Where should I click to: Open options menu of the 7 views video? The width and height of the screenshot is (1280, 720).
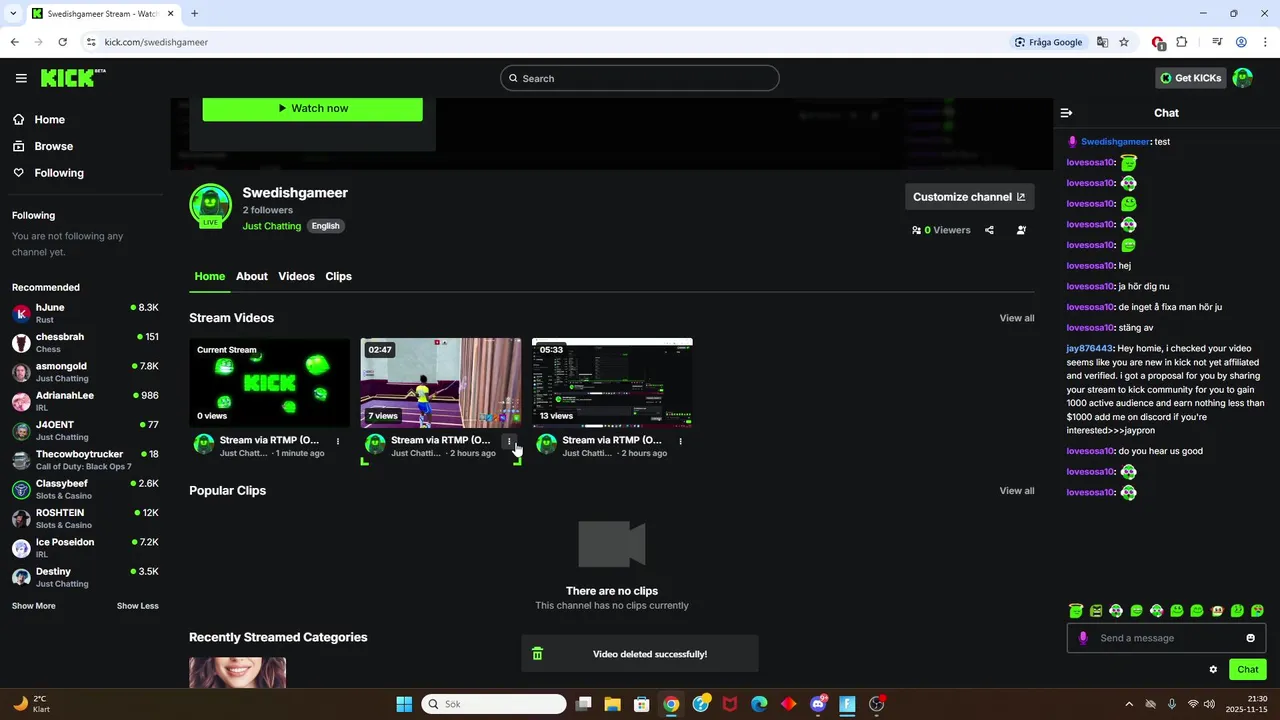[509, 441]
